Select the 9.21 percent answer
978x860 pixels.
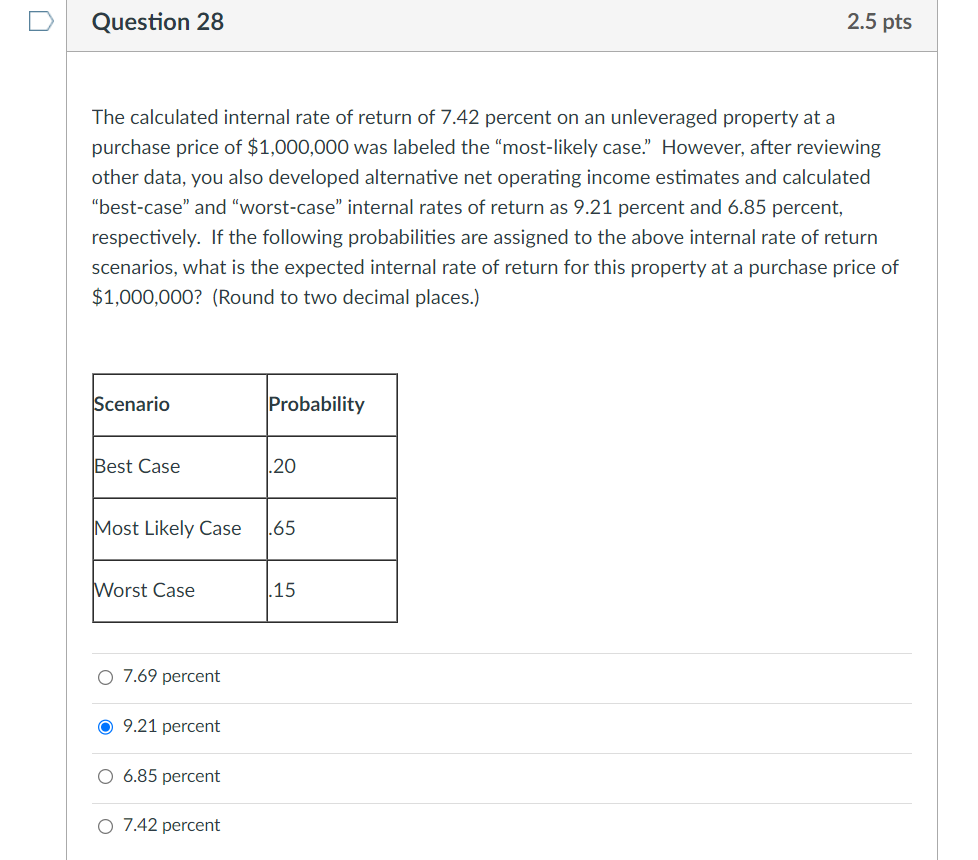click(105, 727)
